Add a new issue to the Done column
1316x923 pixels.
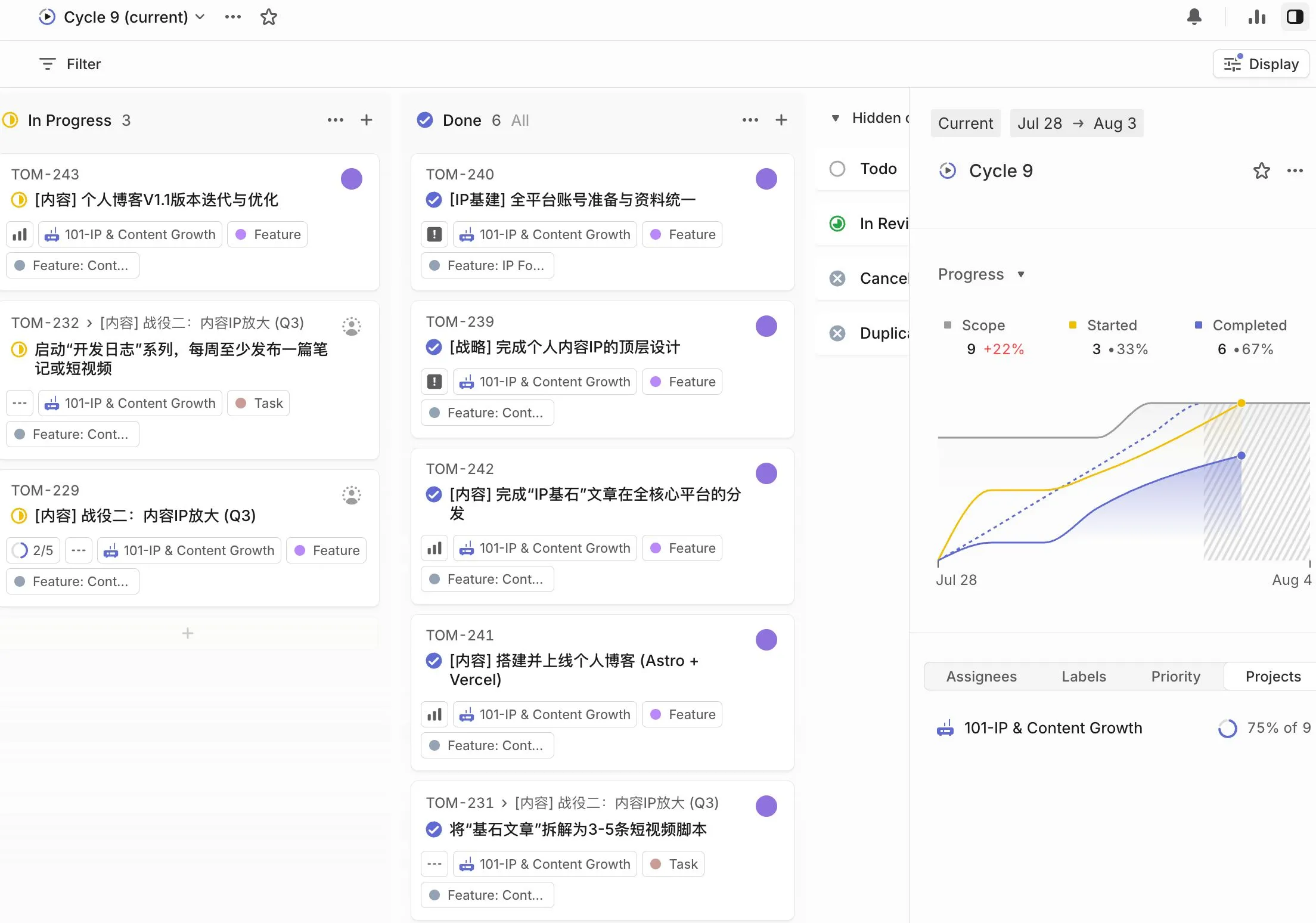click(781, 120)
